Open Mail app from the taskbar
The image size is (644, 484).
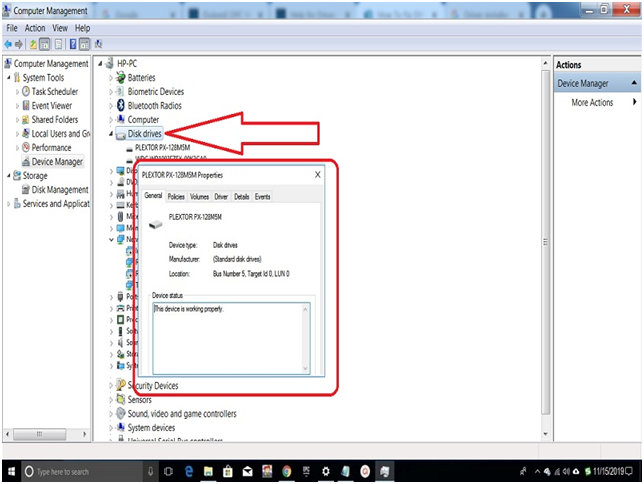pyautogui.click(x=247, y=471)
